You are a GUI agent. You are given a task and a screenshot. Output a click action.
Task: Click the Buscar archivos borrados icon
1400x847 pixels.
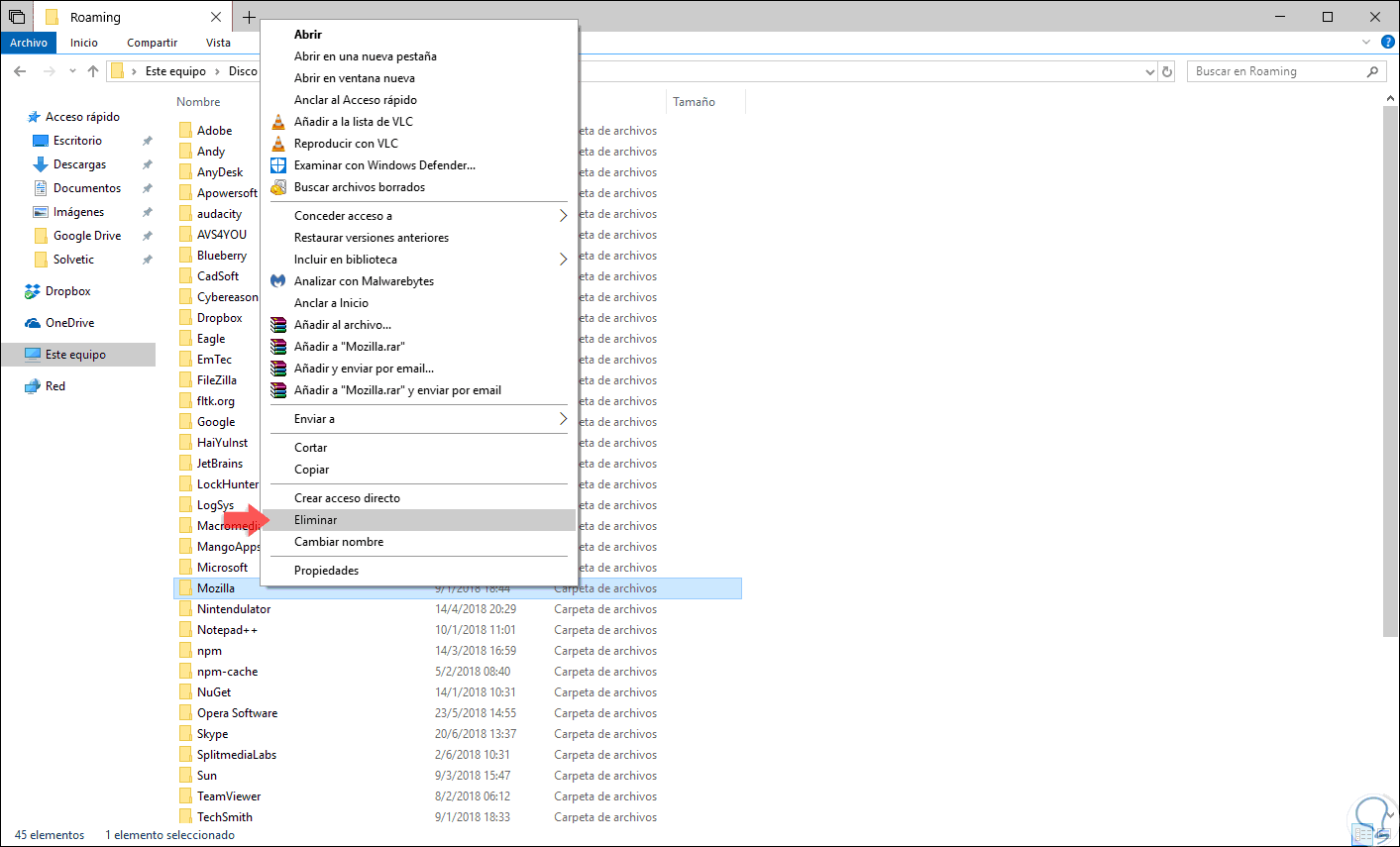coord(278,187)
